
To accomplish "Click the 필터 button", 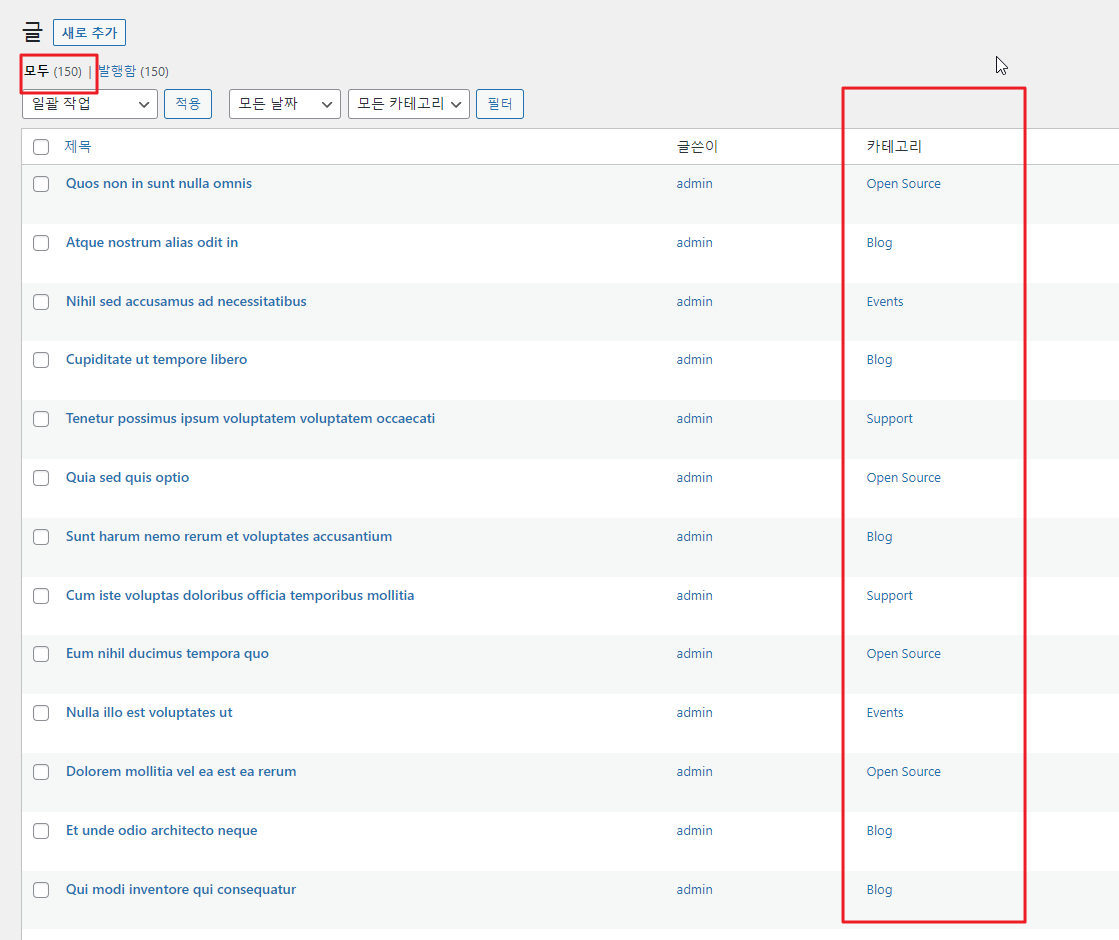I will 500,104.
